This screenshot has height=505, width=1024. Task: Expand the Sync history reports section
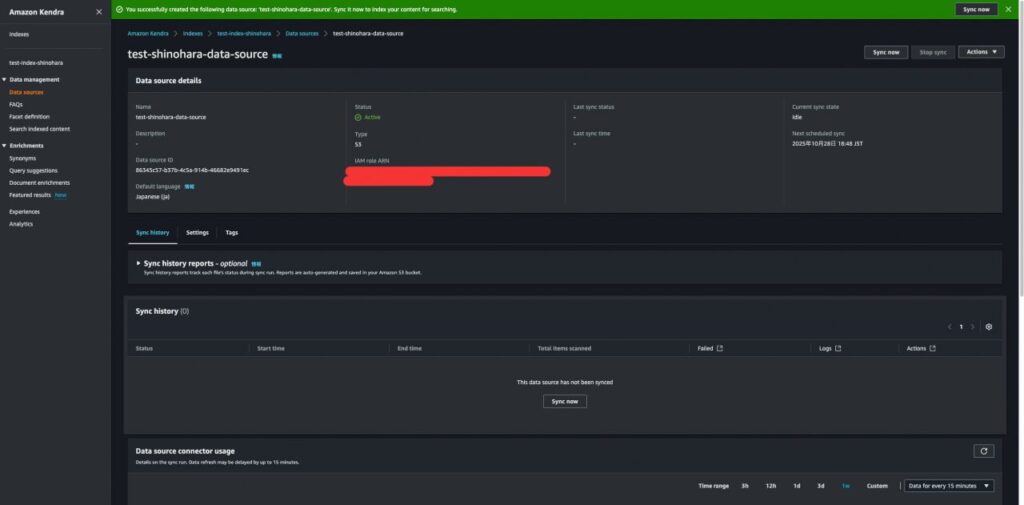[139, 263]
